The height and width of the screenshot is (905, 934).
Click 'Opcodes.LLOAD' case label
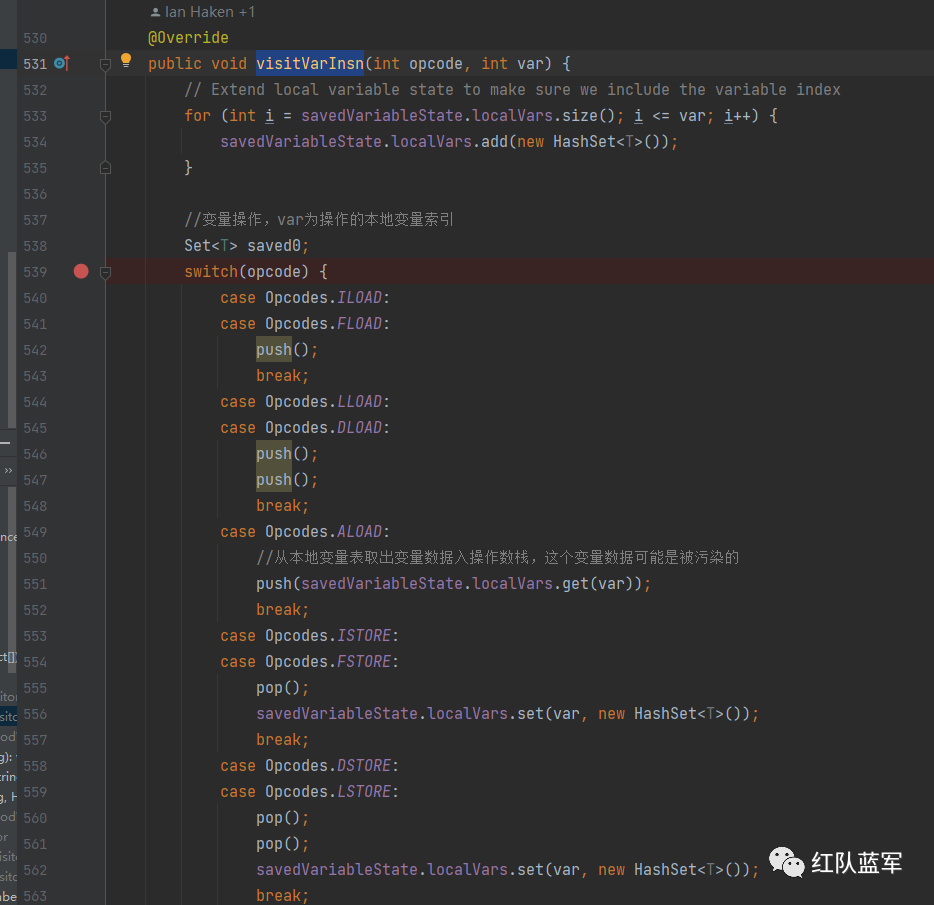tap(323, 402)
